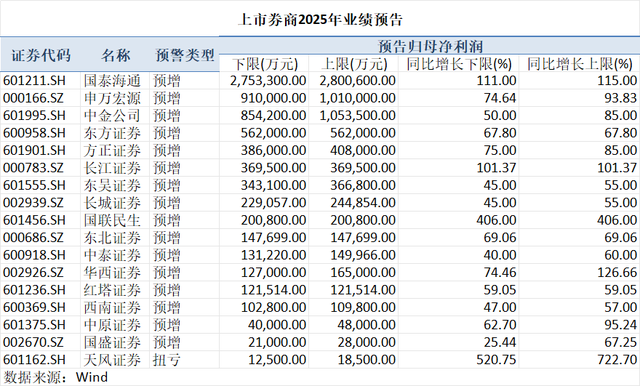Click the name cell 方正证券
This screenshot has height=386, width=640.
112,150
